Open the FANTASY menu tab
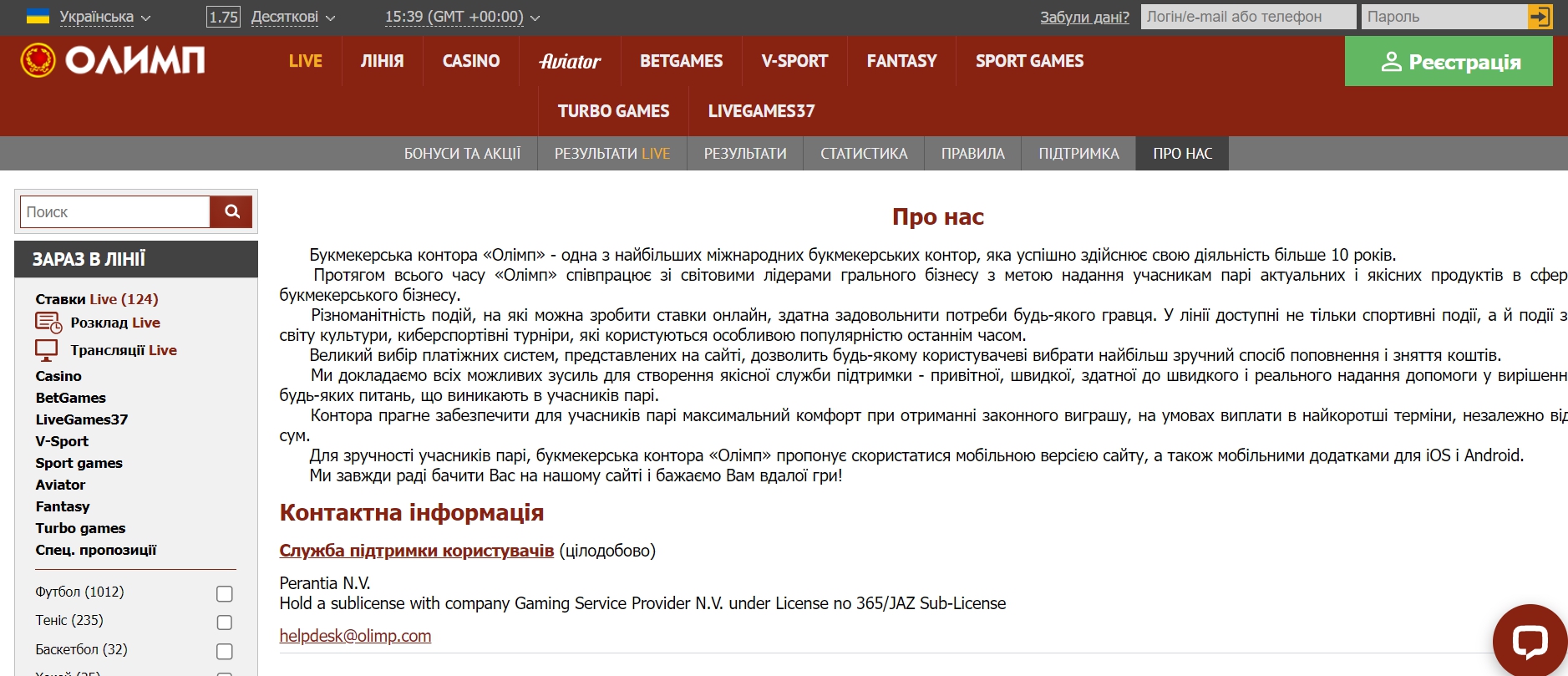 (902, 61)
